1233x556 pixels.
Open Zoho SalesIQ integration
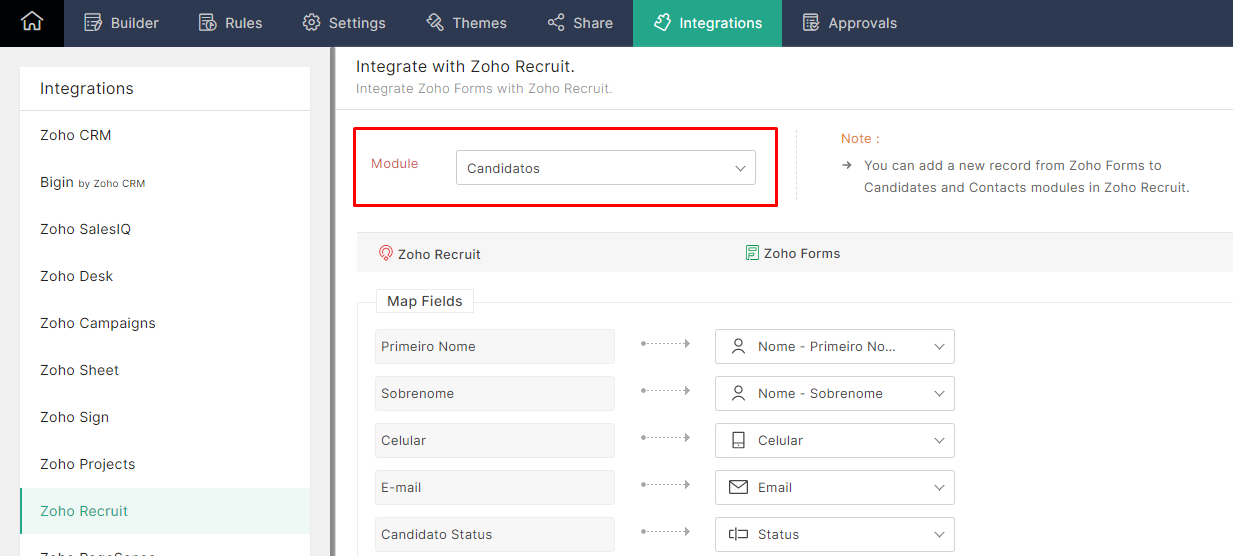85,229
